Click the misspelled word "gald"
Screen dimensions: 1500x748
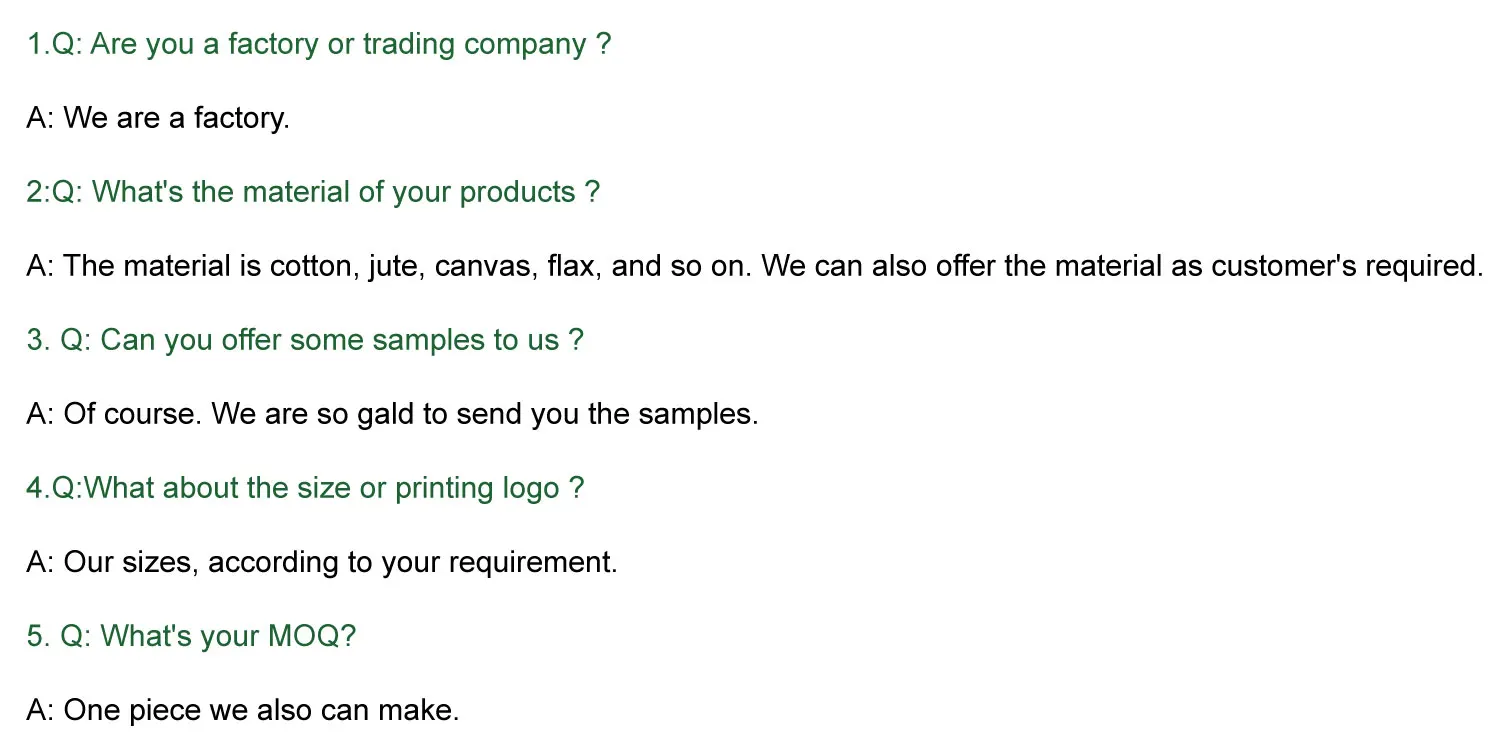coord(385,414)
